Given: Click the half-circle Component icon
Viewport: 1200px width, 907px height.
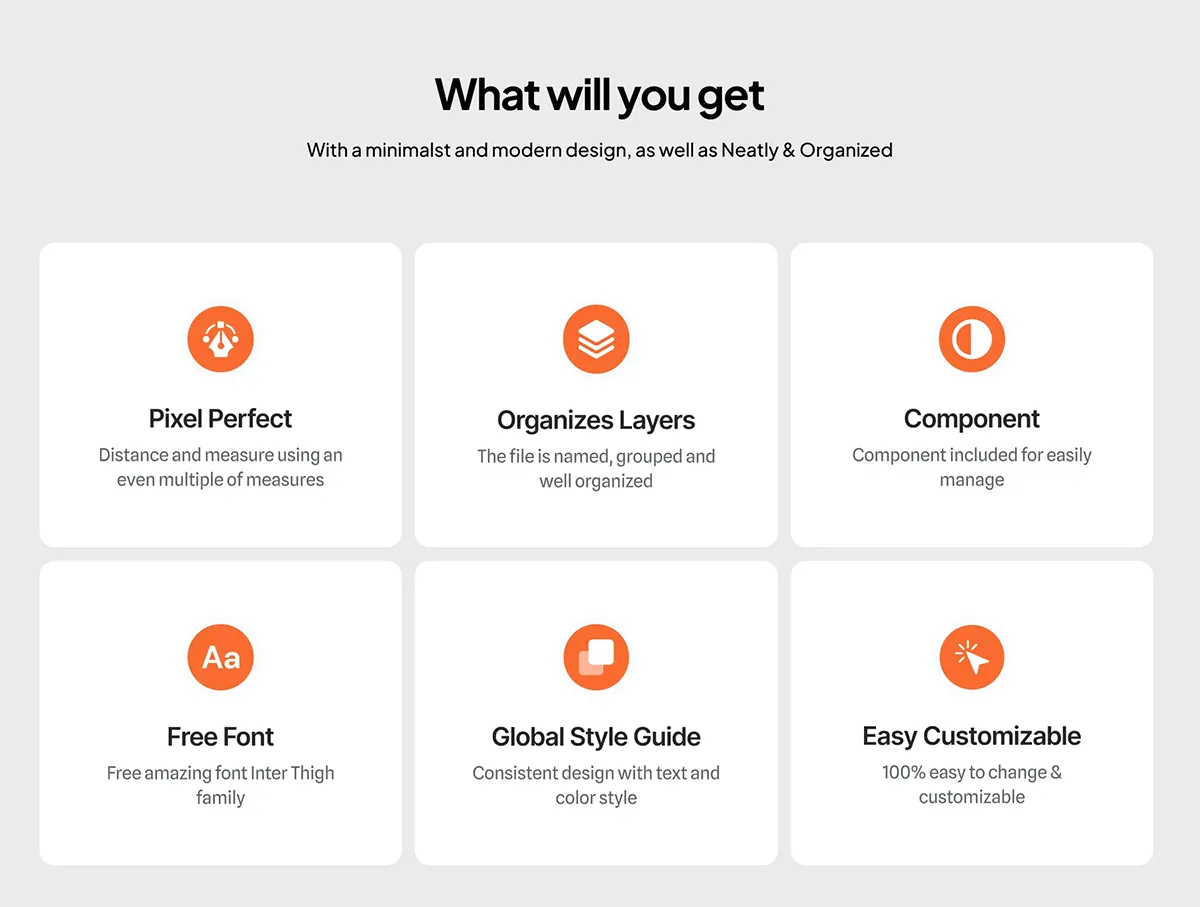Looking at the screenshot, I should [x=972, y=340].
